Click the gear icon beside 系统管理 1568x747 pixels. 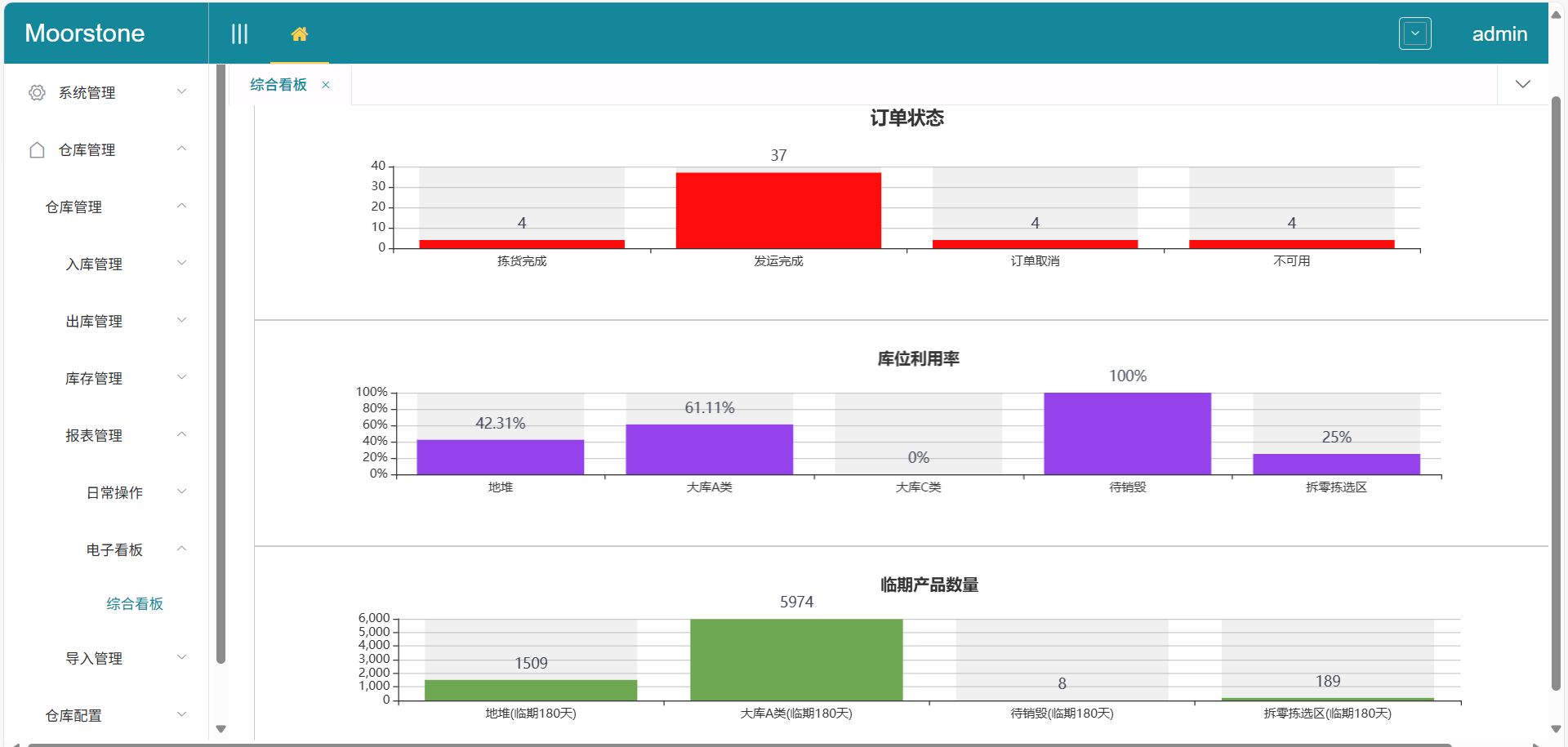pos(36,92)
